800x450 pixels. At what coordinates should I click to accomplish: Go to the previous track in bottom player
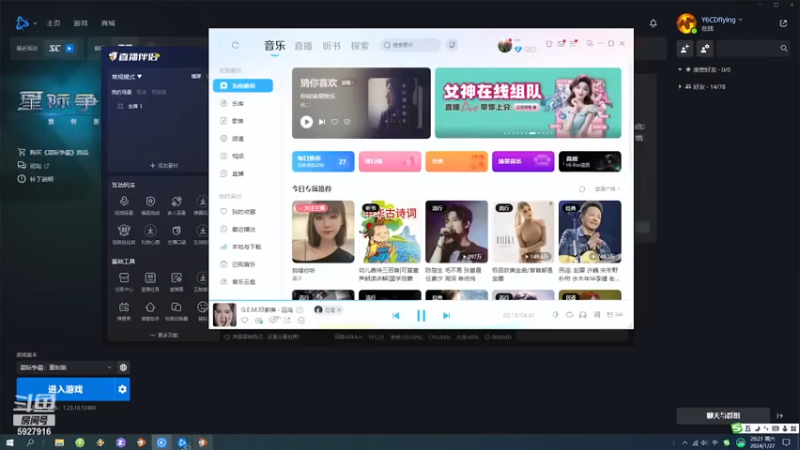pos(396,316)
